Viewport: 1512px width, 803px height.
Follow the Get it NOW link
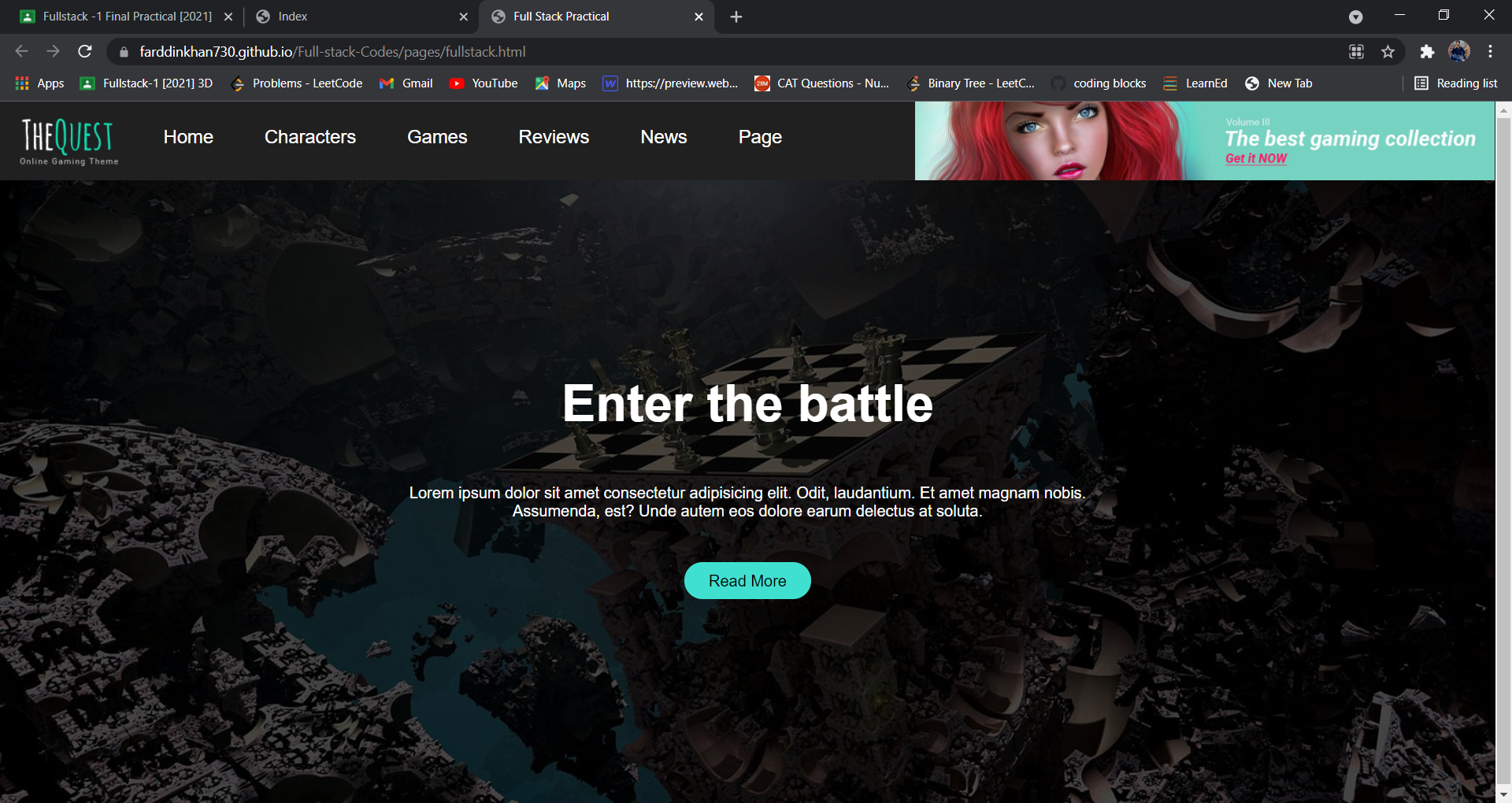click(x=1255, y=158)
